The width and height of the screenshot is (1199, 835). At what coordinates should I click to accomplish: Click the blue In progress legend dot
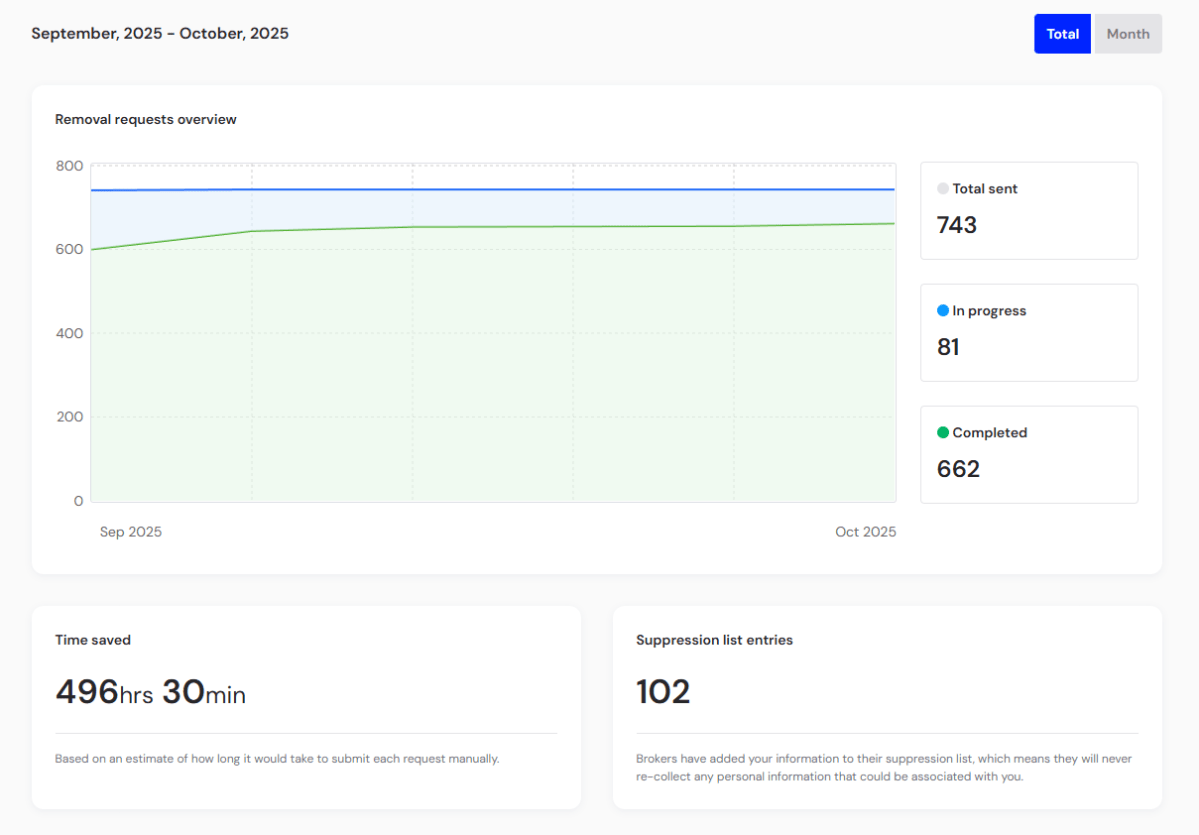click(x=942, y=311)
